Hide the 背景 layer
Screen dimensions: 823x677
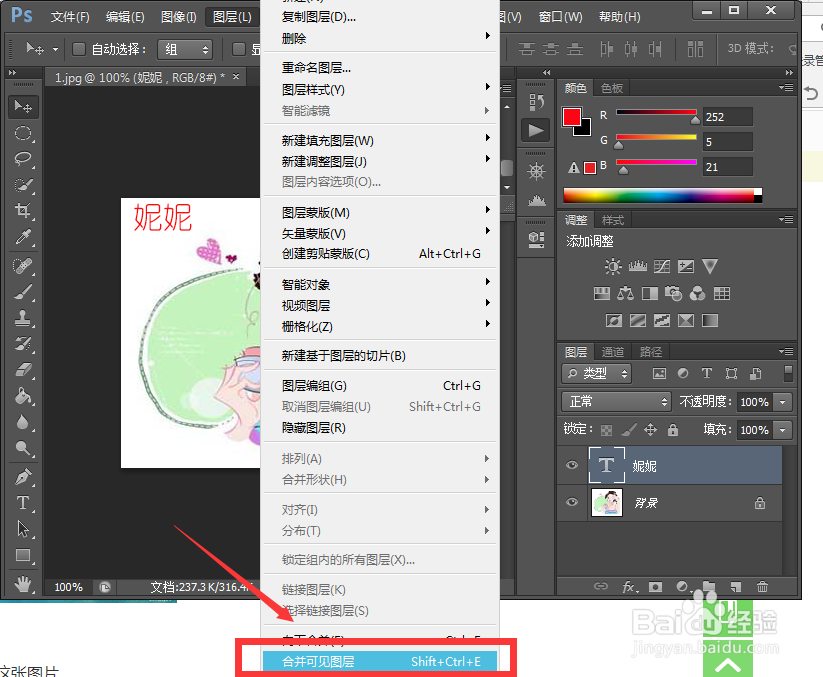[571, 503]
